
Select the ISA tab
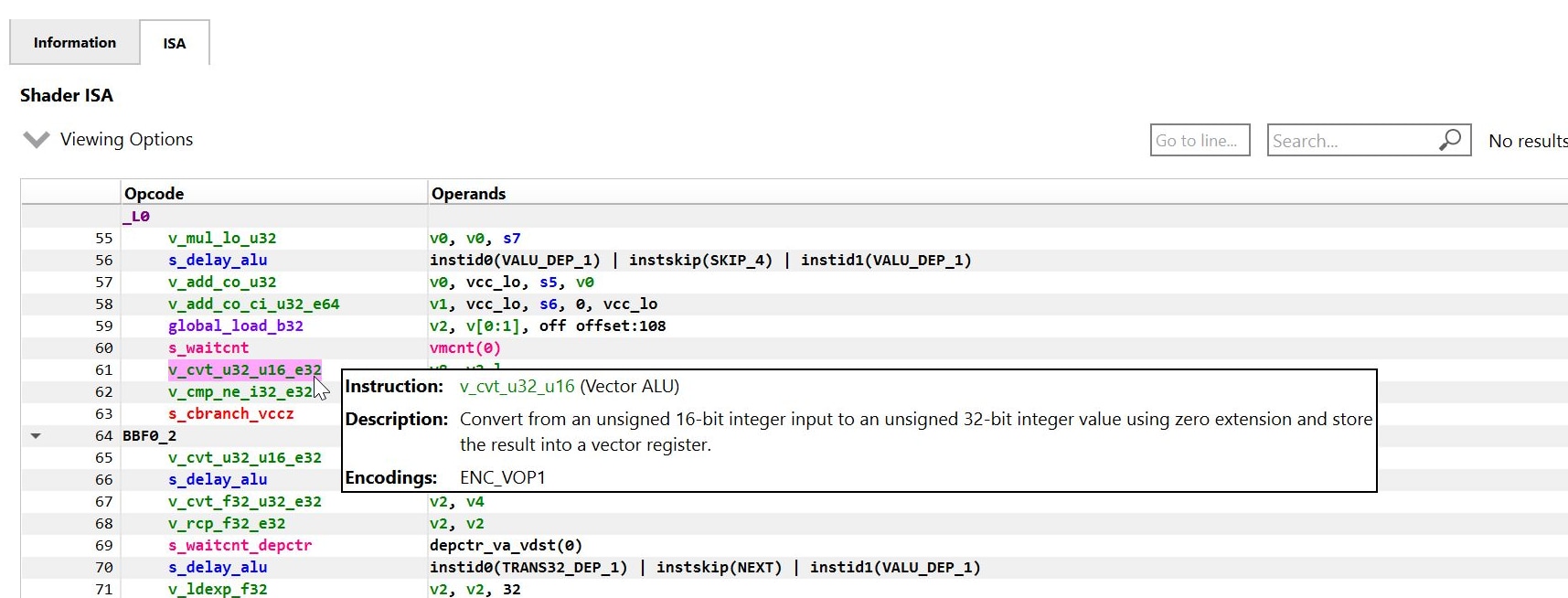pyautogui.click(x=175, y=43)
